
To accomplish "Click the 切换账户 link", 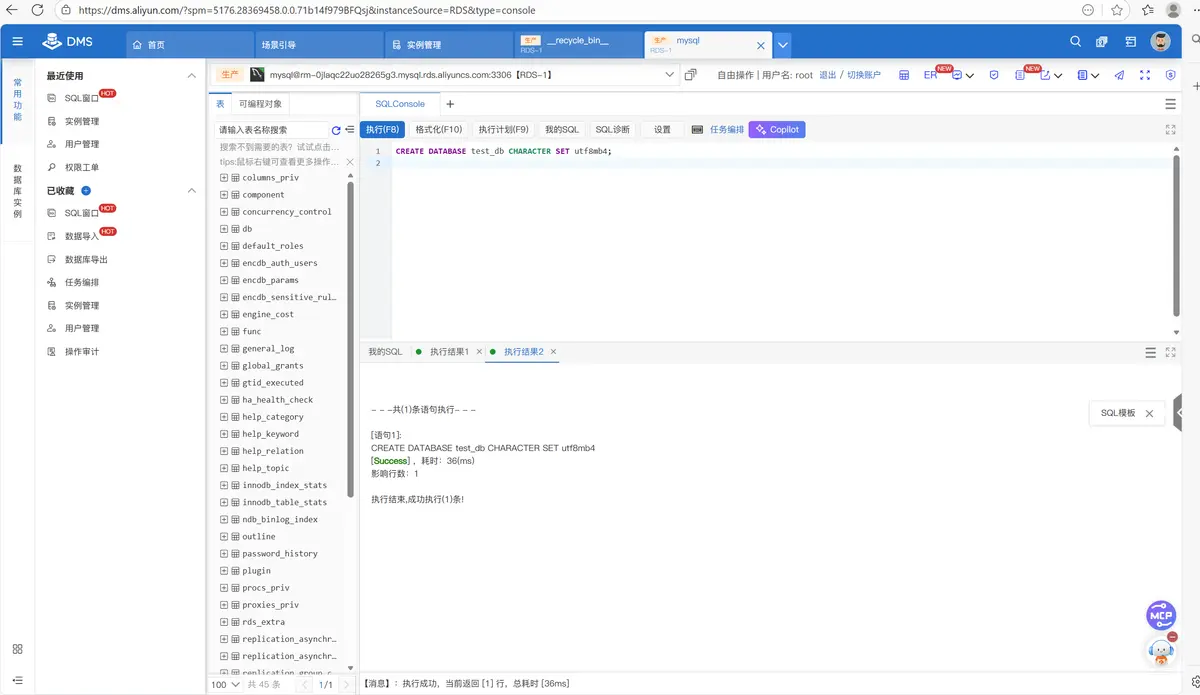I will pyautogui.click(x=864, y=75).
